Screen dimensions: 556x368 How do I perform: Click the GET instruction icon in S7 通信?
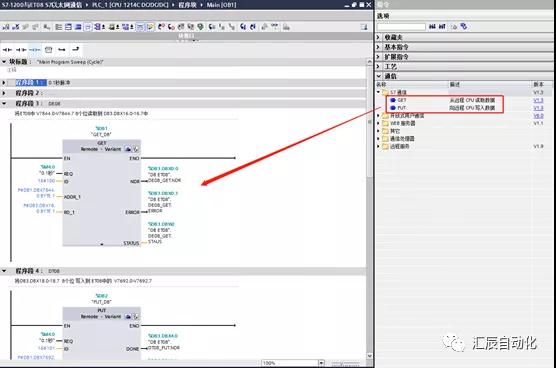[x=393, y=100]
